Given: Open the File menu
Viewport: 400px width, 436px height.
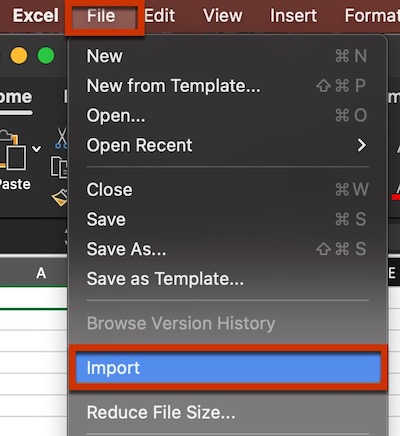Looking at the screenshot, I should 101,16.
